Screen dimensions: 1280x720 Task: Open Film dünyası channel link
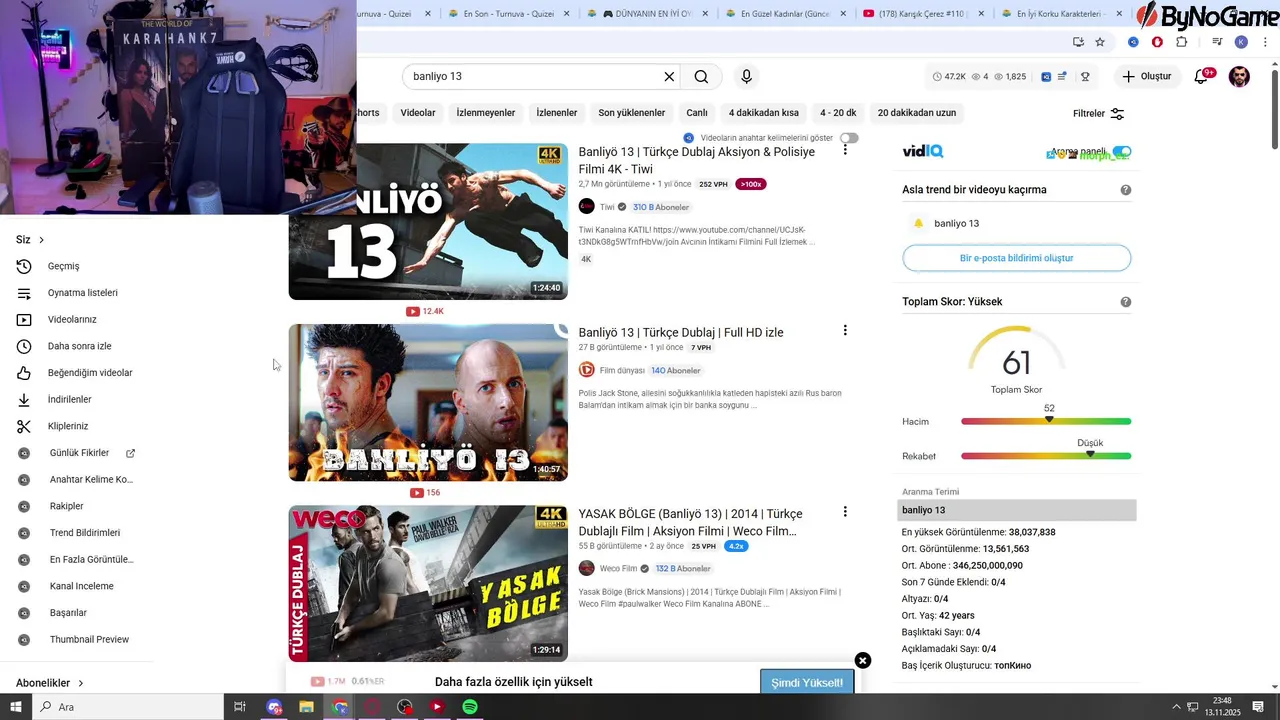point(622,370)
